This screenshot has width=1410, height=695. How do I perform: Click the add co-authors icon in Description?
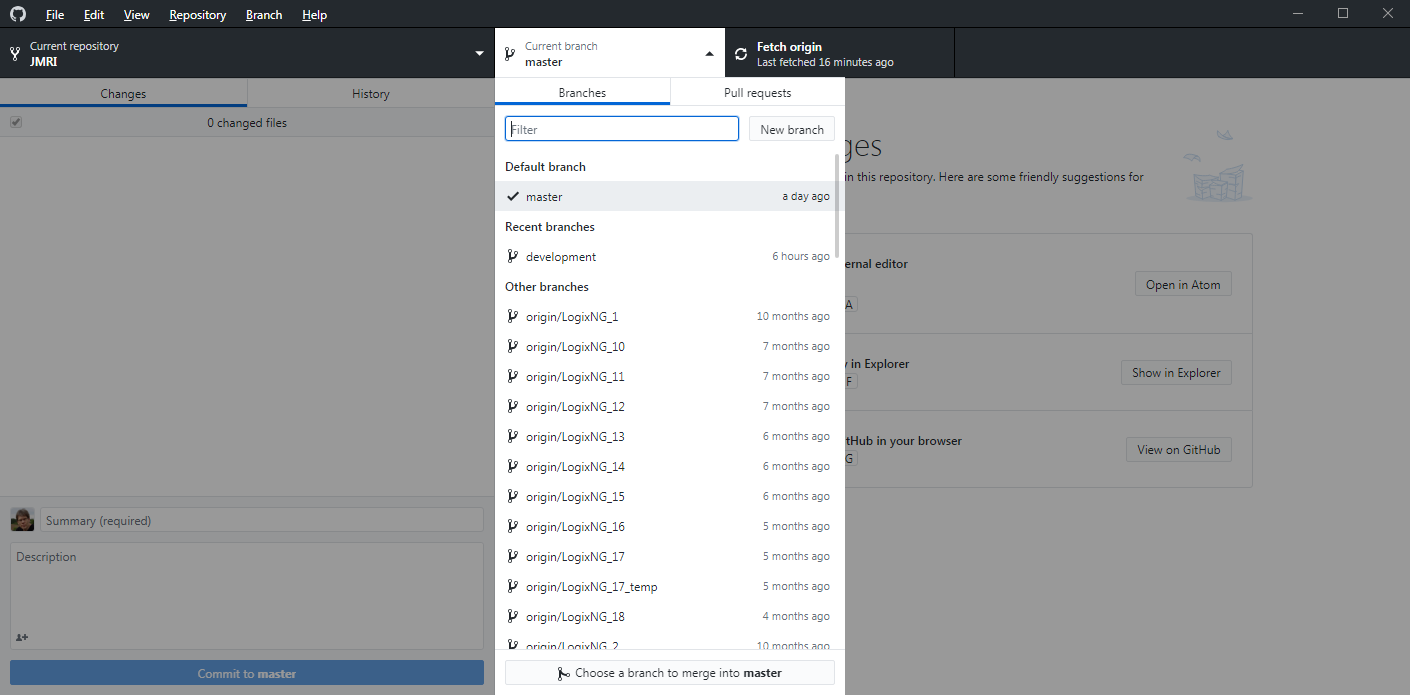click(22, 637)
